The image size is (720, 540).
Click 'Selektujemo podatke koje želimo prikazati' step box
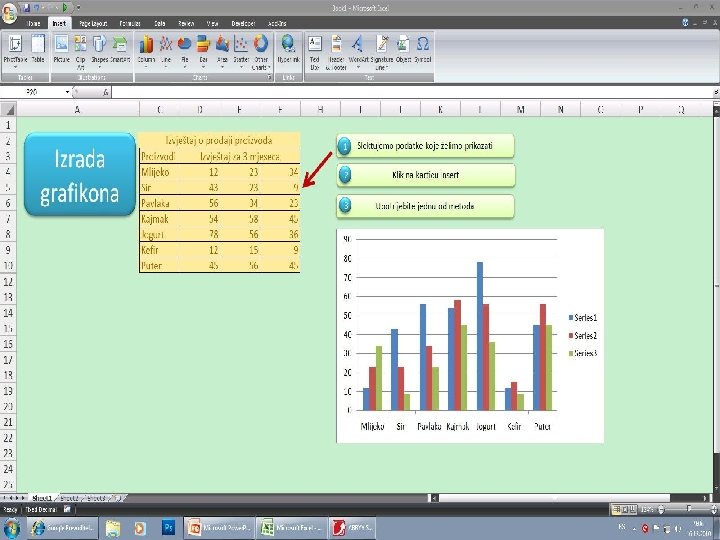(x=425, y=146)
